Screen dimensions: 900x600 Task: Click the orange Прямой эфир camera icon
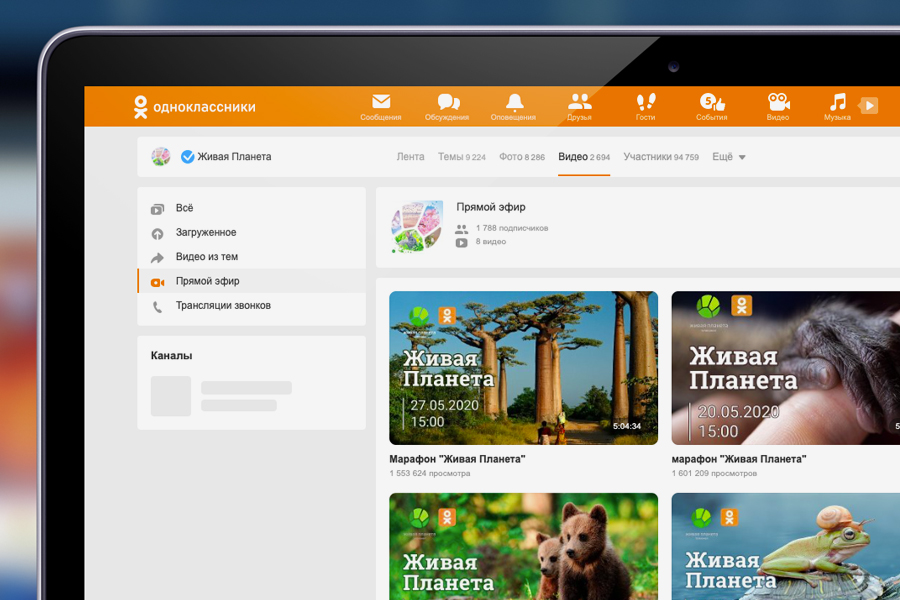point(157,282)
